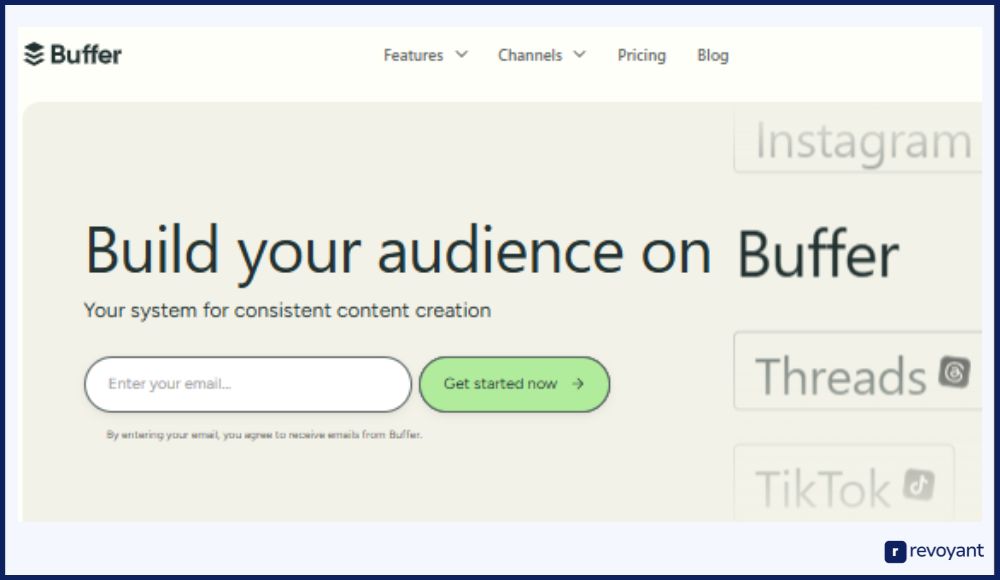Viewport: 1000px width, 580px height.
Task: Select the Threads channel card text
Action: click(840, 377)
